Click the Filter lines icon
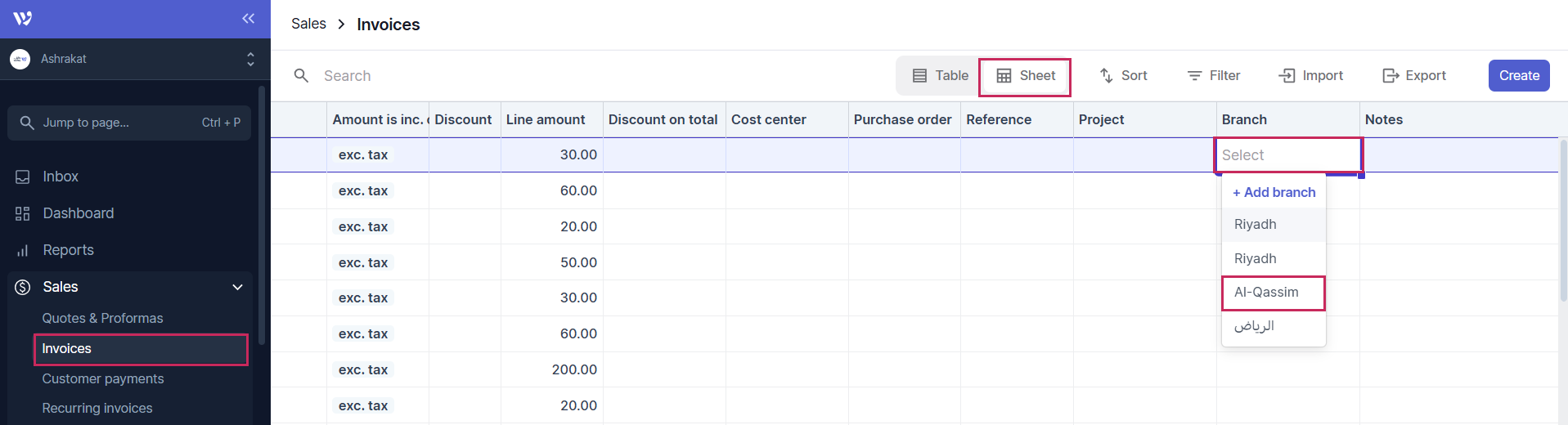This screenshot has height=425, width=1568. tap(1194, 75)
